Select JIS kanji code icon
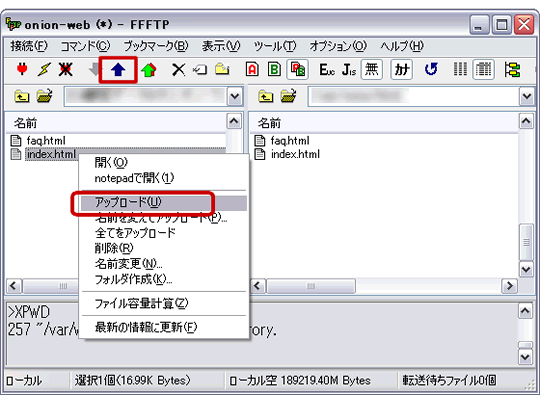The image size is (540, 395). click(x=349, y=70)
